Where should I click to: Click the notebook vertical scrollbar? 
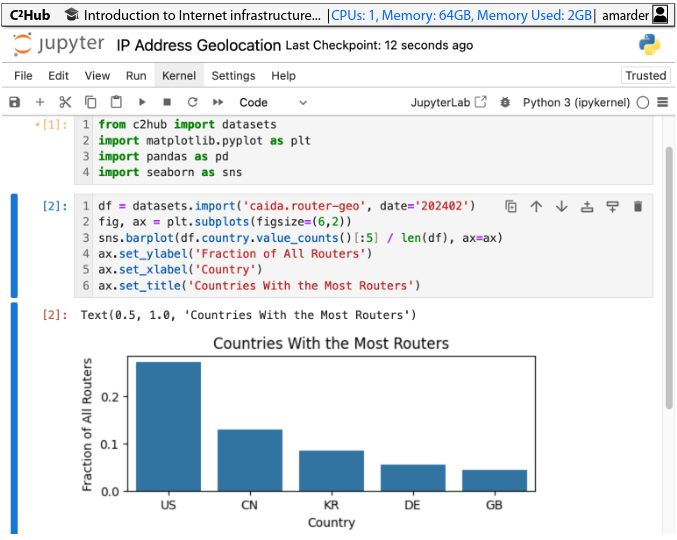pyautogui.click(x=669, y=278)
